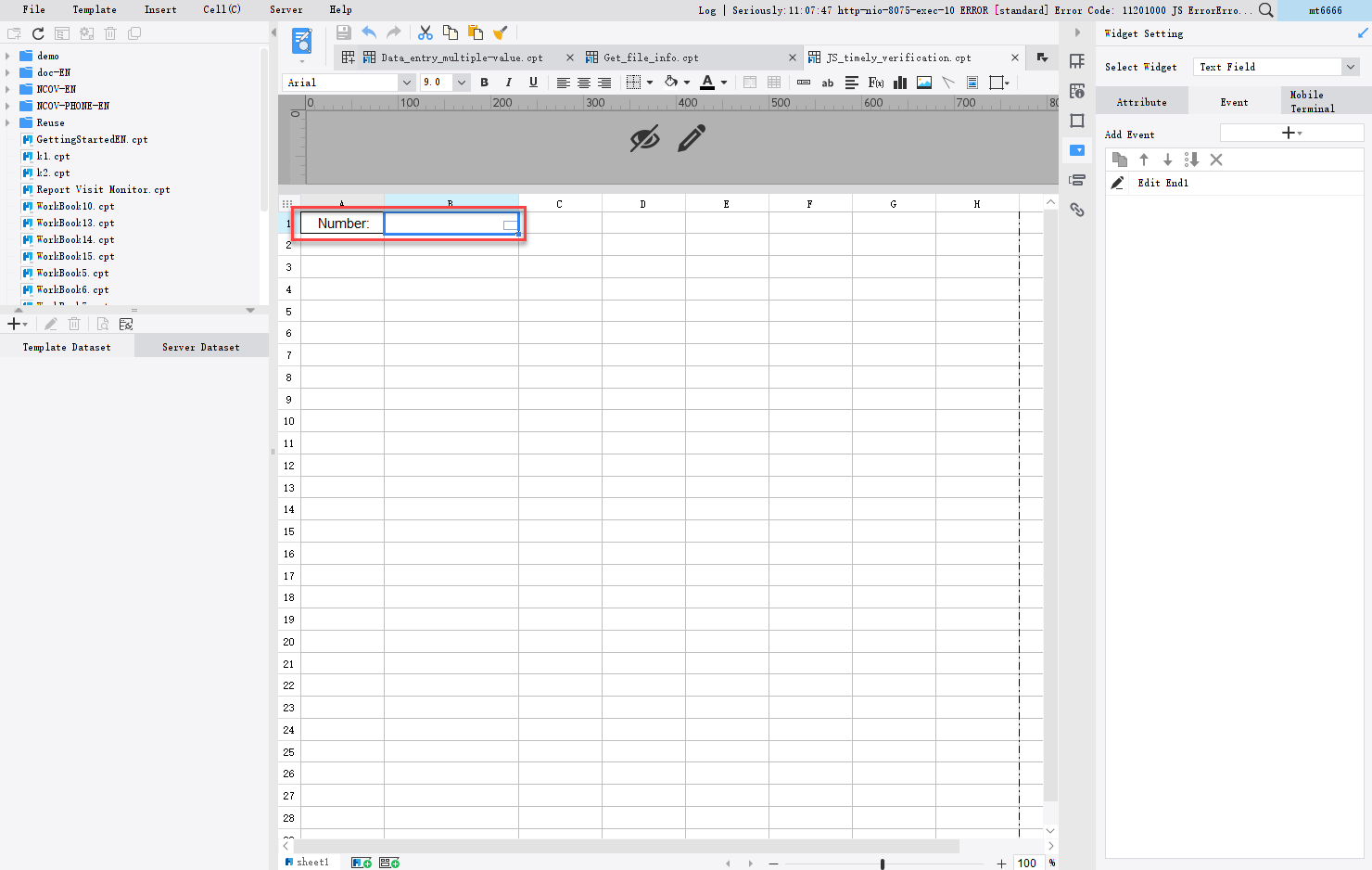Click the Add Event plus button
This screenshot has height=870, width=1372.
pyautogui.click(x=1287, y=132)
